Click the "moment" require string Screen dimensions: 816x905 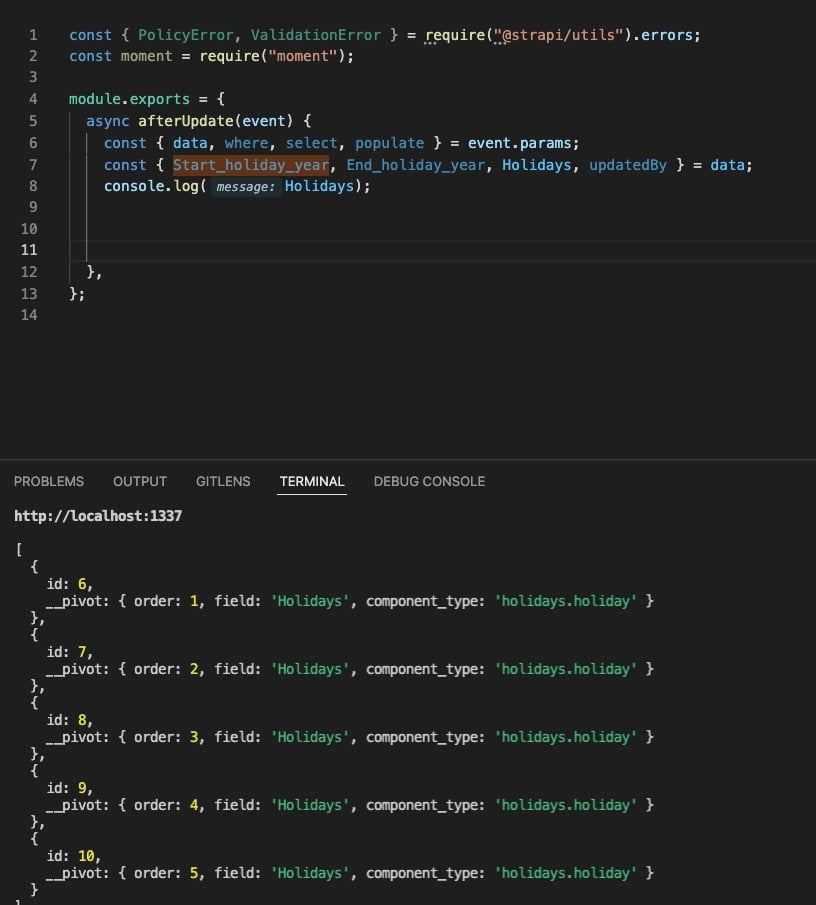[302, 56]
